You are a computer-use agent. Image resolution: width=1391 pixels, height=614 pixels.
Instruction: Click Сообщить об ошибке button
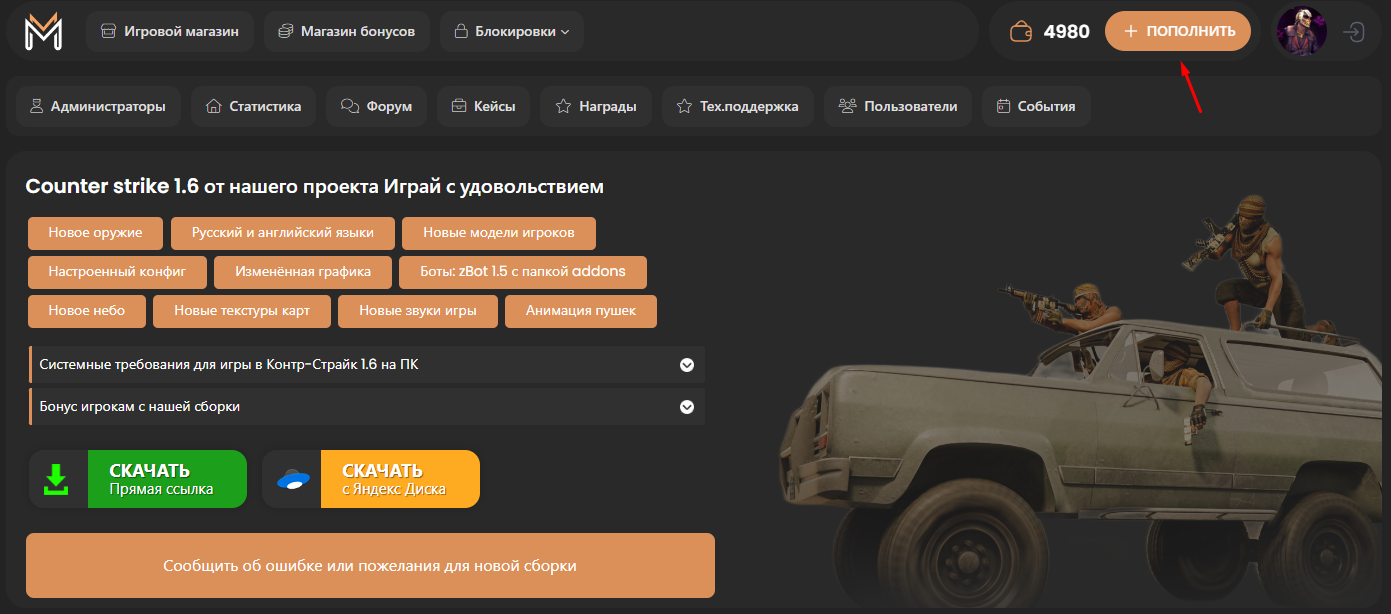click(370, 565)
